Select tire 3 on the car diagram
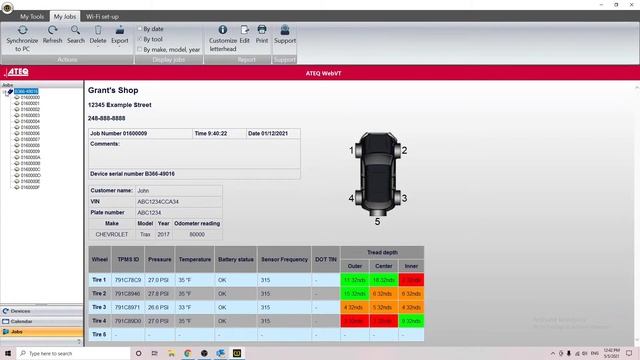Screen dimensions: 640x360 click(397, 198)
